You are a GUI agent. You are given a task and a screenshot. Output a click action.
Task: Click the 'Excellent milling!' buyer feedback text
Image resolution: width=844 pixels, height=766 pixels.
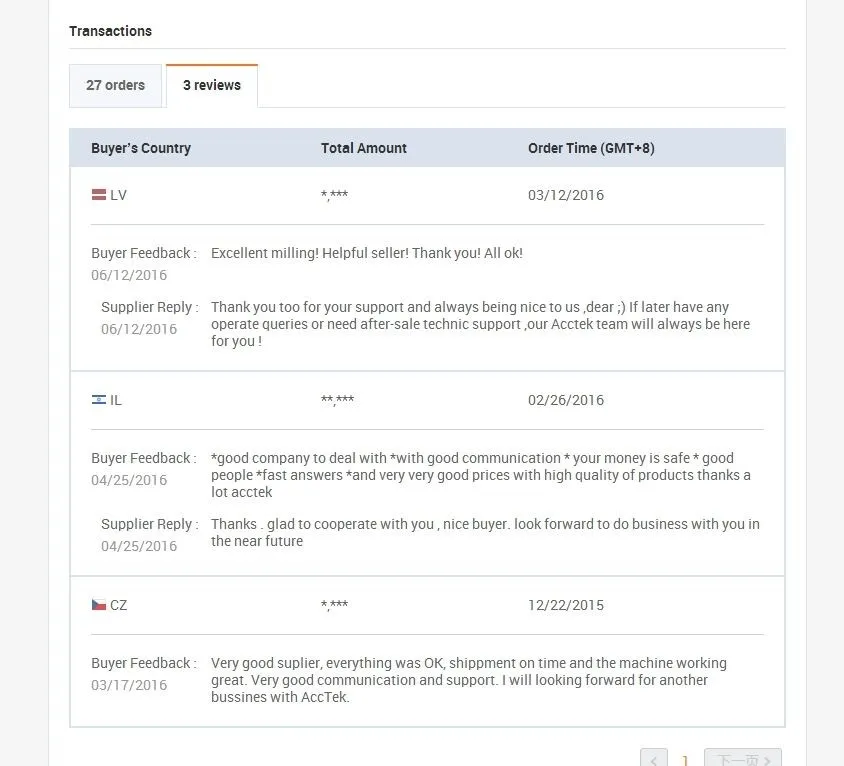click(366, 253)
